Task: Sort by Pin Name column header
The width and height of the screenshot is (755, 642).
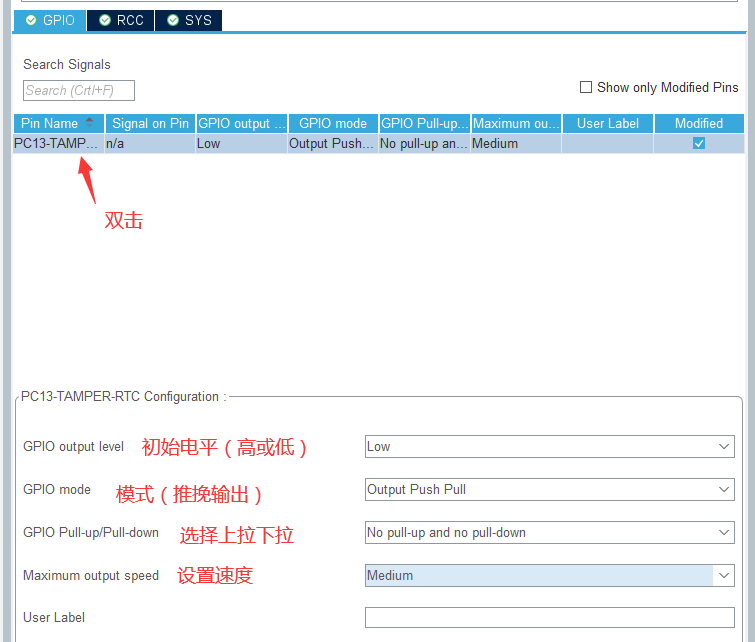Action: tap(59, 123)
